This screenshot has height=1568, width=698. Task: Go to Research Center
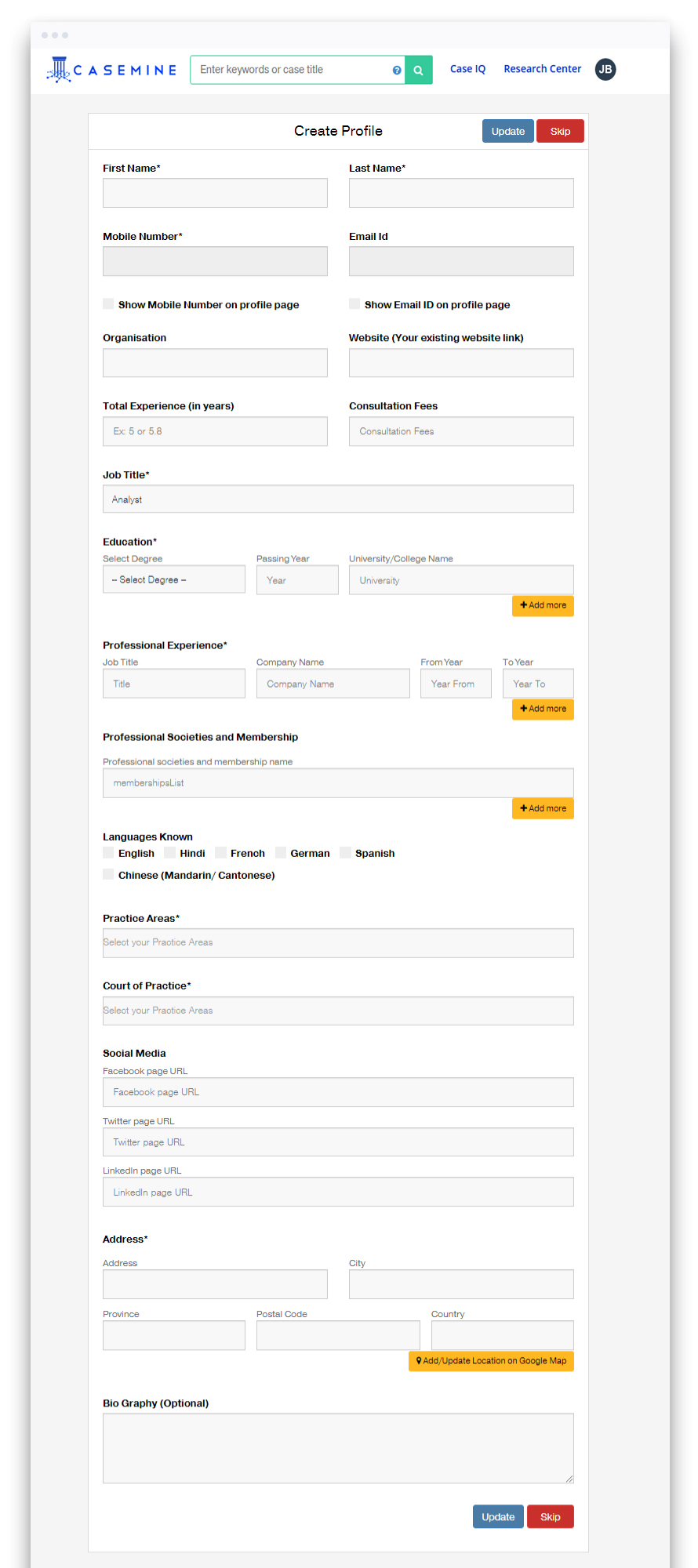click(542, 69)
